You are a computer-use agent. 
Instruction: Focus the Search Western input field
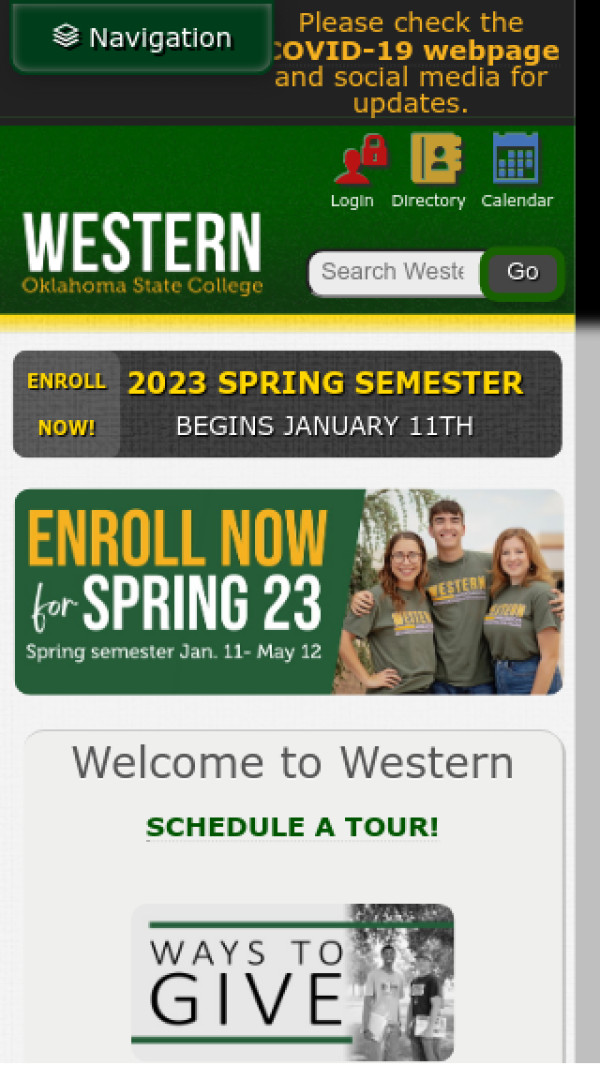[x=397, y=273]
